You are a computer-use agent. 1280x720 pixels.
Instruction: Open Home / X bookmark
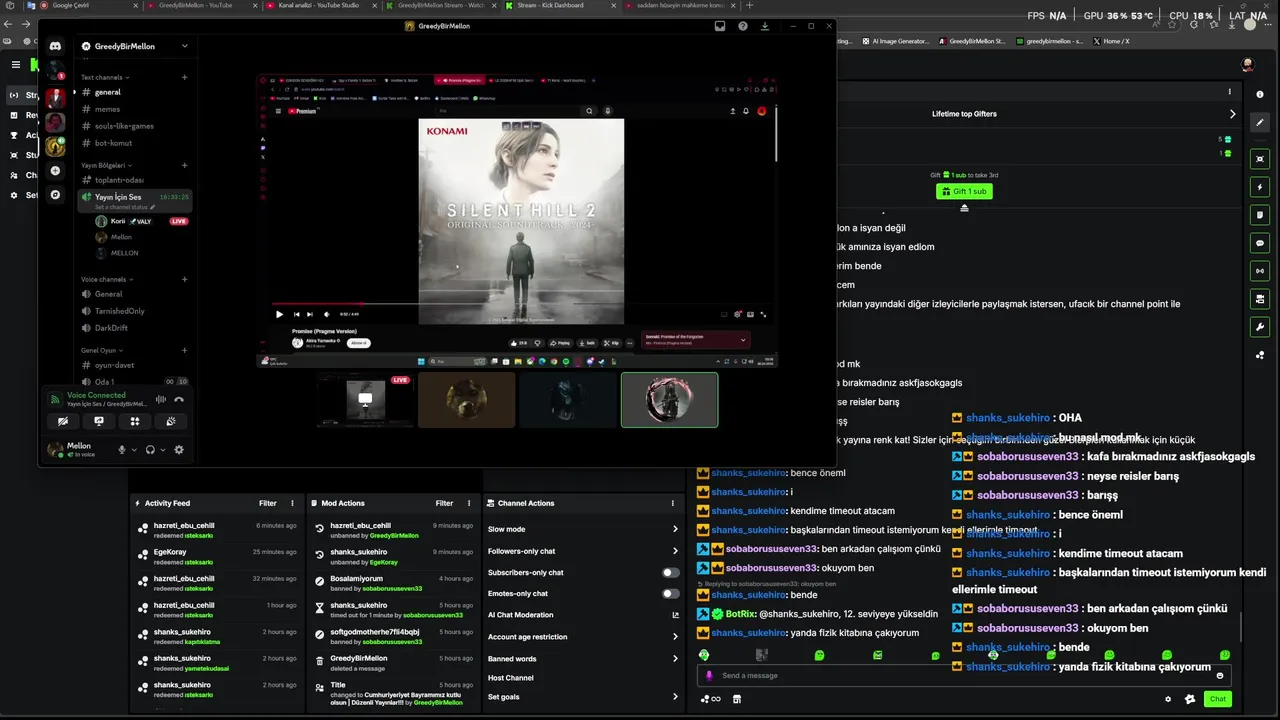coord(1111,41)
